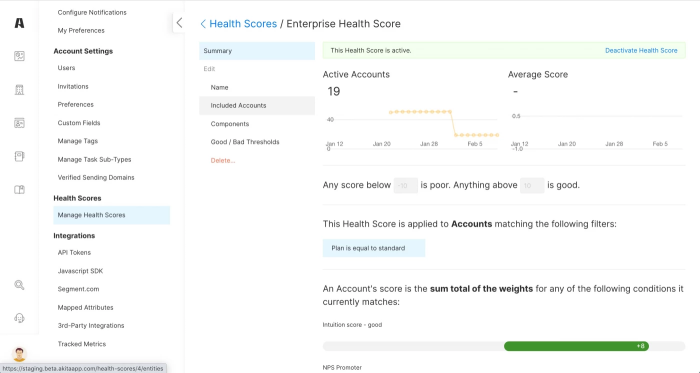Go back via the Health Scores chevron
Image resolution: width=700 pixels, height=373 pixels.
click(203, 24)
